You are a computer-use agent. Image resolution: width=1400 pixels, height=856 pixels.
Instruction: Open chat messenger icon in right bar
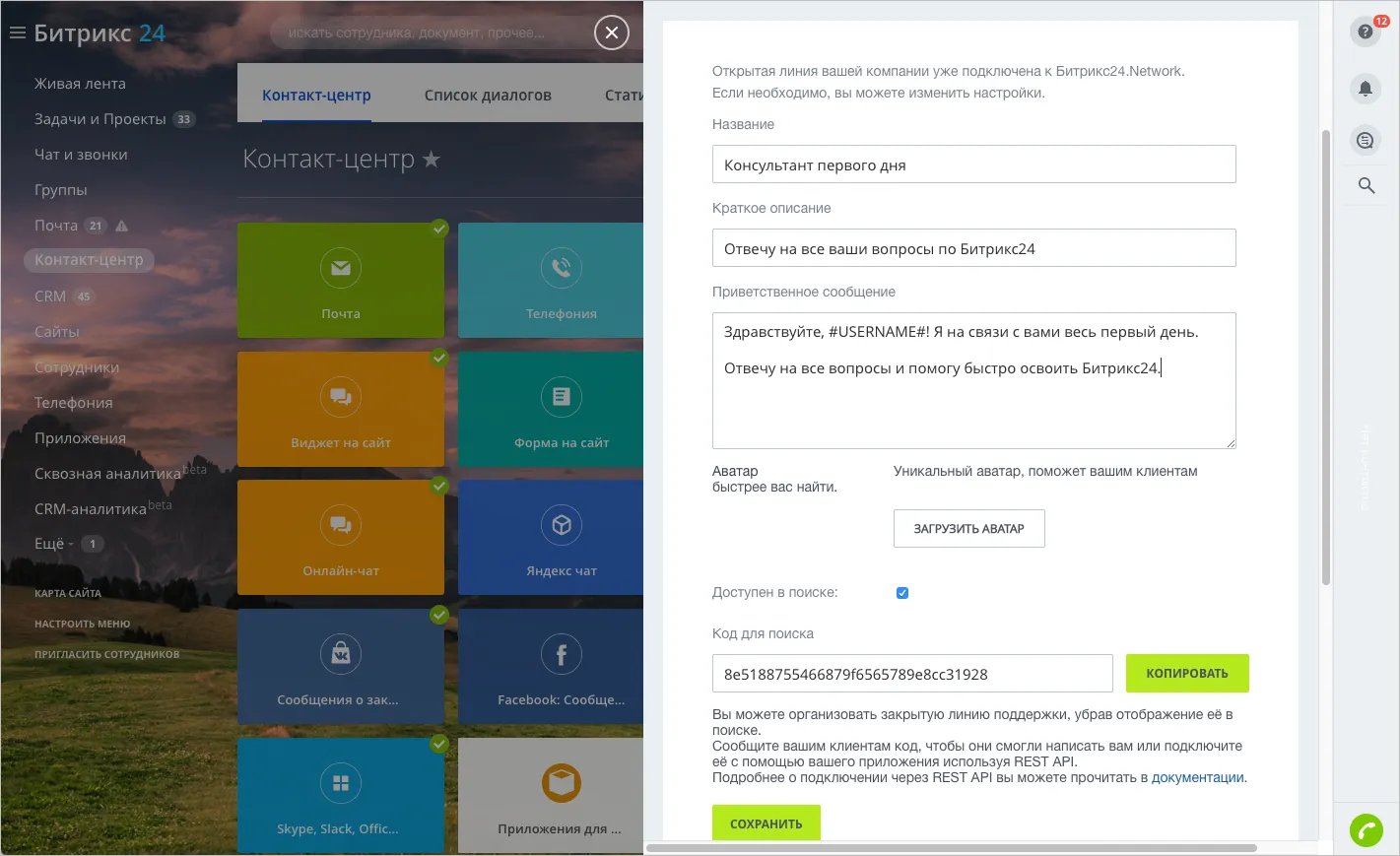pos(1366,141)
